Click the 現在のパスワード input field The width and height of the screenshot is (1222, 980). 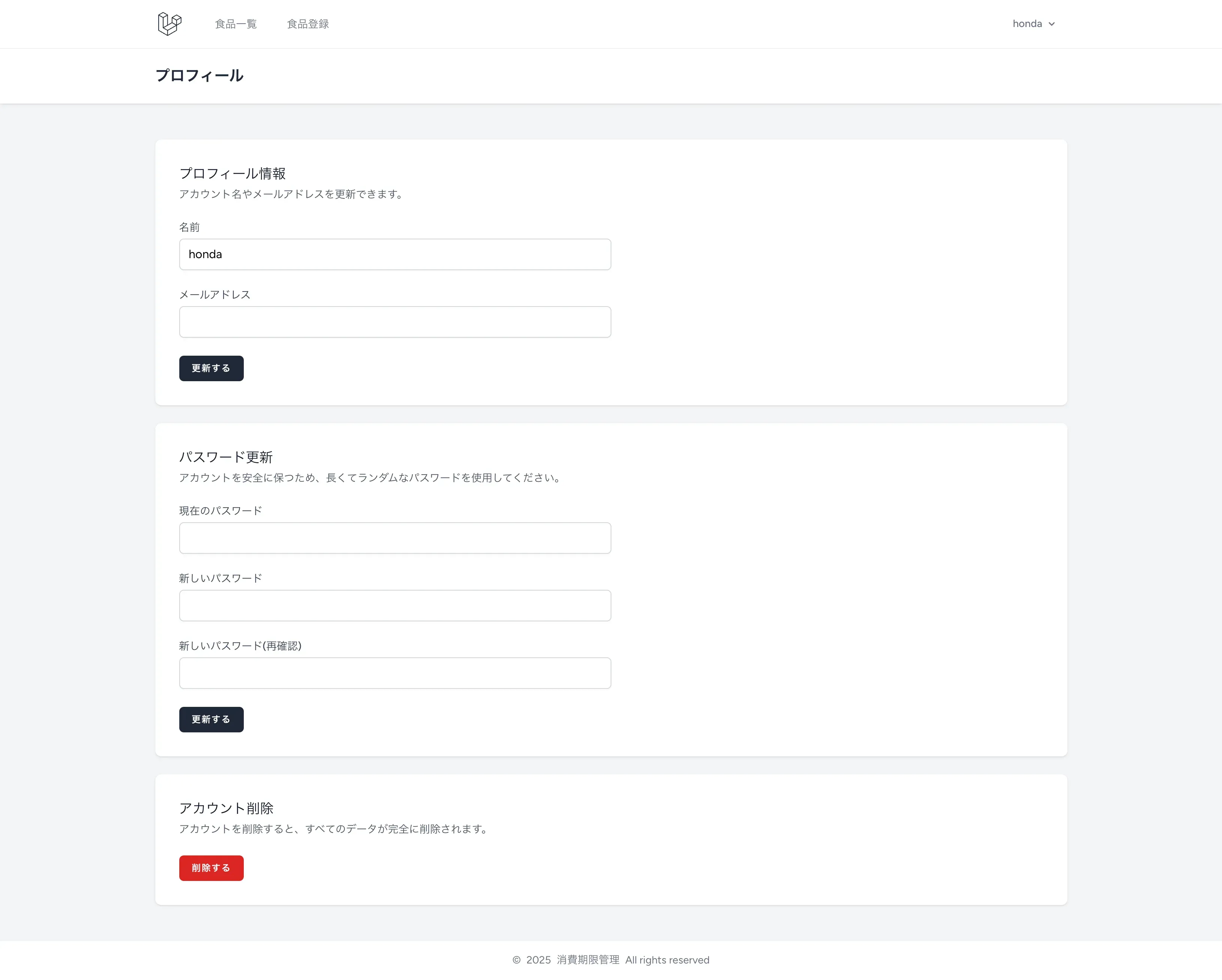395,538
